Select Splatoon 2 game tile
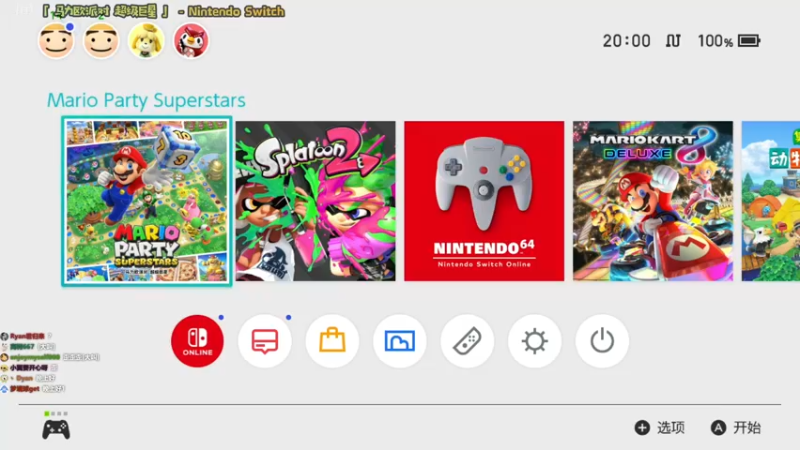Screen dimensions: 800x450 pyautogui.click(x=315, y=201)
